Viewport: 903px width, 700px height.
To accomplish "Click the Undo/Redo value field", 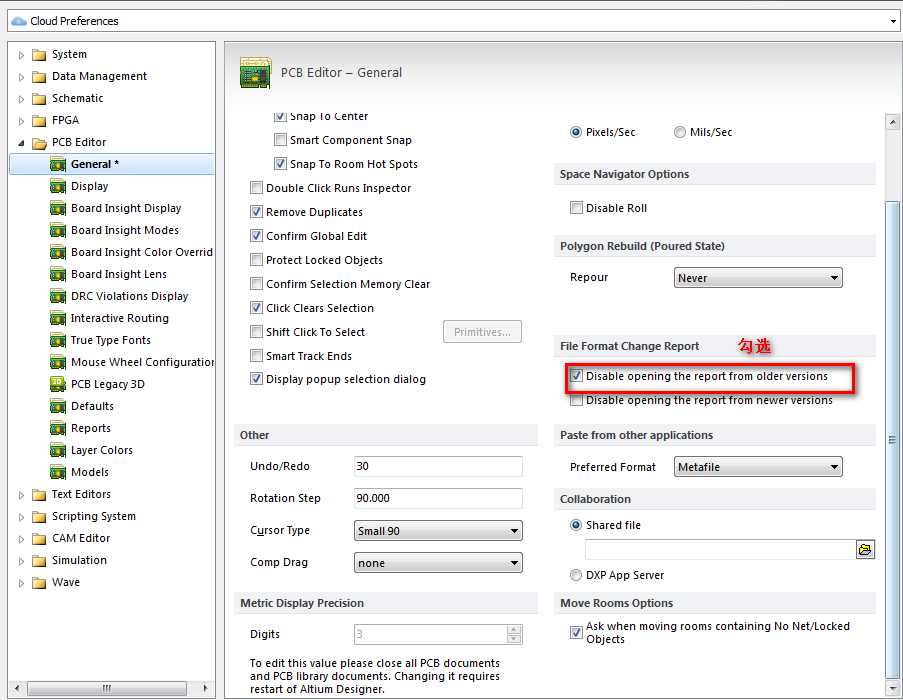I will (x=438, y=467).
